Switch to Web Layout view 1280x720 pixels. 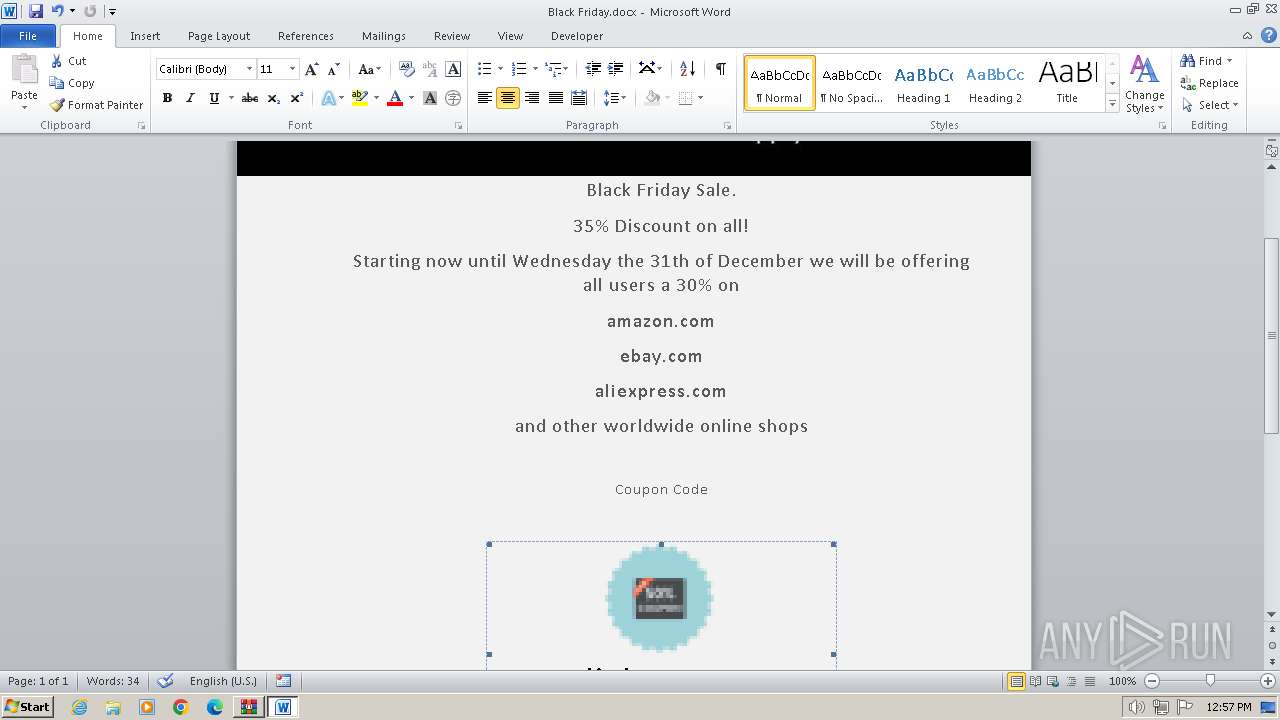(1053, 681)
